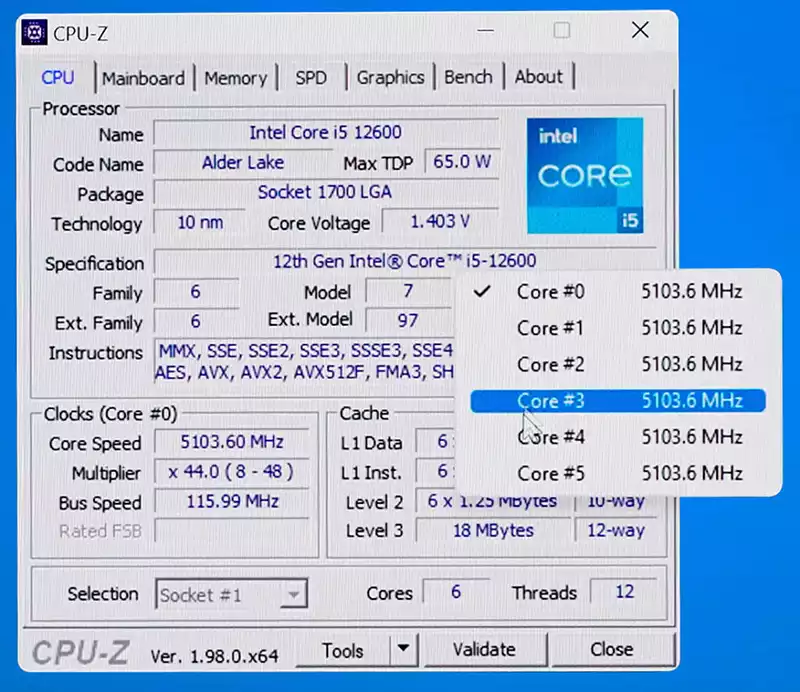Image resolution: width=800 pixels, height=692 pixels.
Task: Close the CPU-Z window with X
Action: coord(640,30)
